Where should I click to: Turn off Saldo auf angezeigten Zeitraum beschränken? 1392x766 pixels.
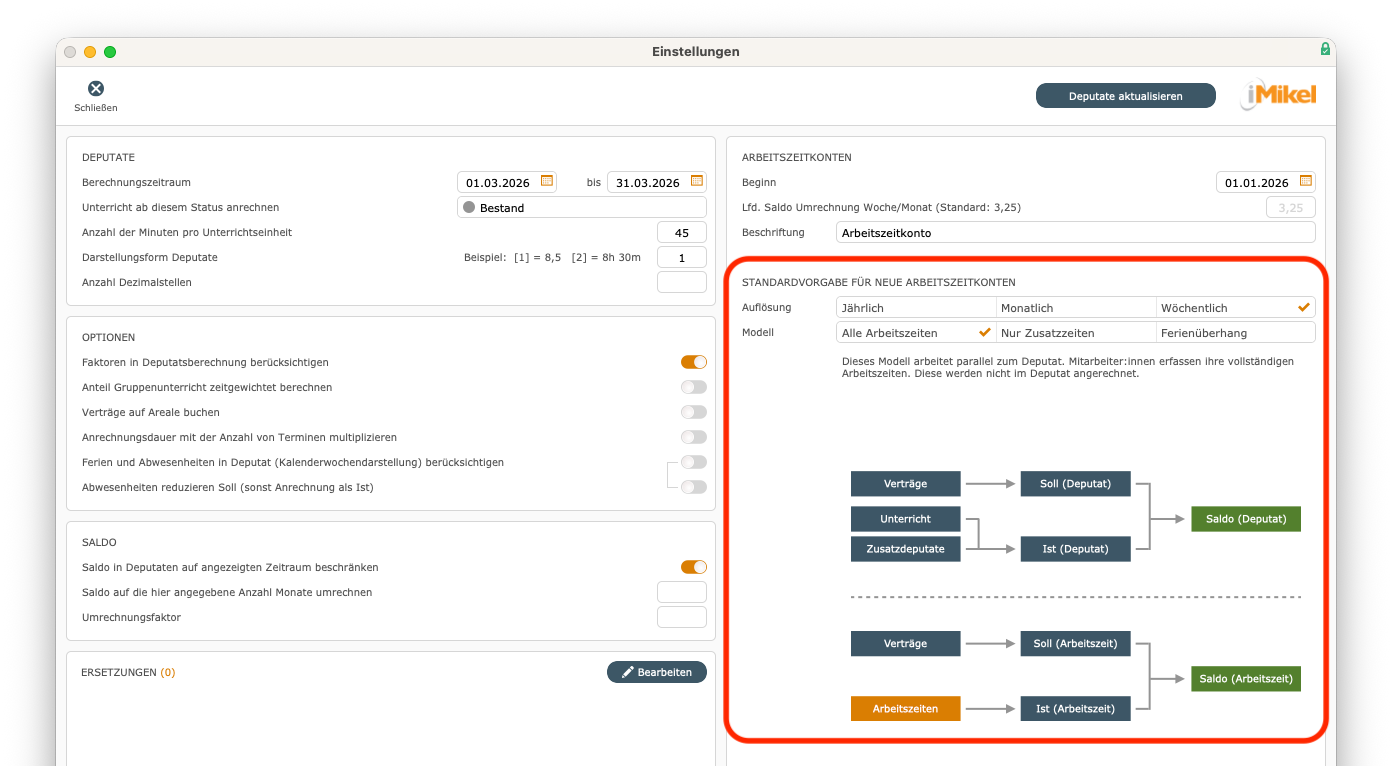click(x=693, y=567)
